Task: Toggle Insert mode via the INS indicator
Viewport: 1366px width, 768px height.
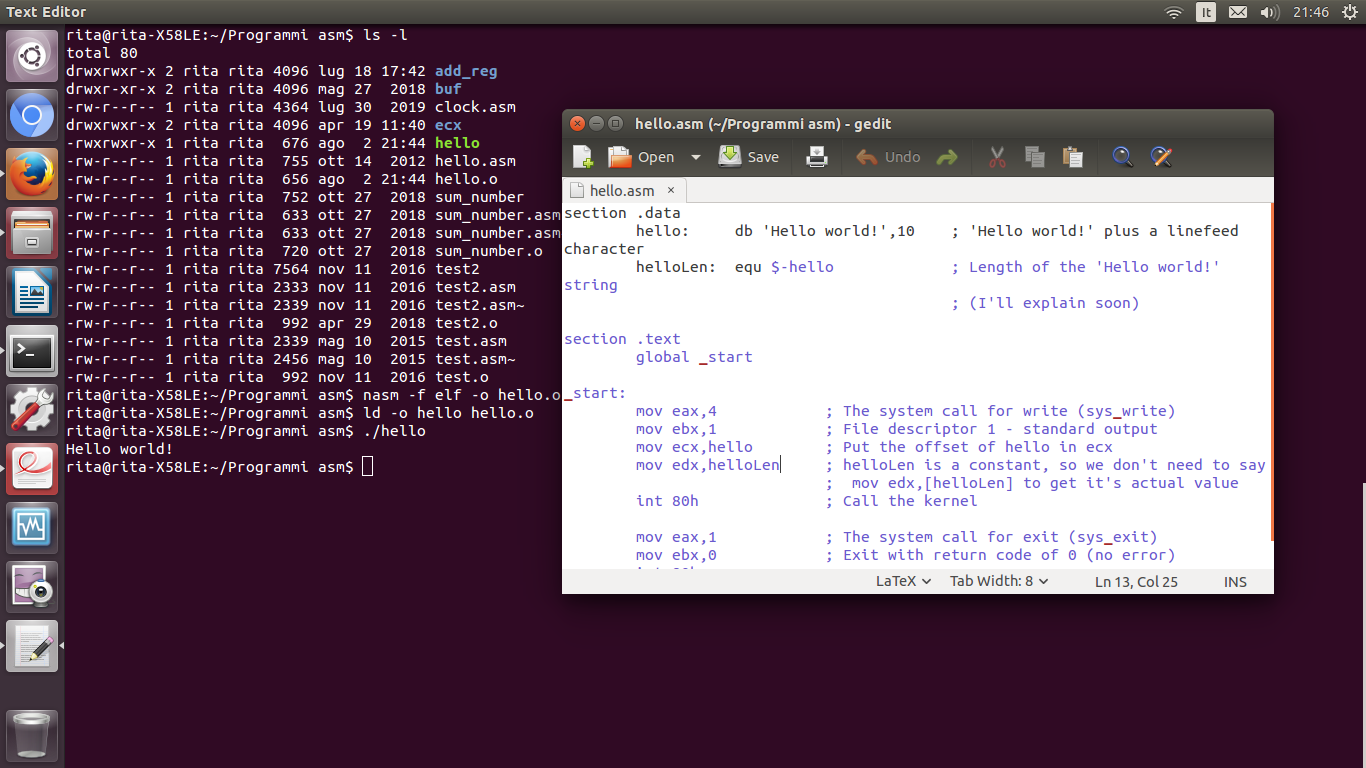Action: click(x=1235, y=581)
